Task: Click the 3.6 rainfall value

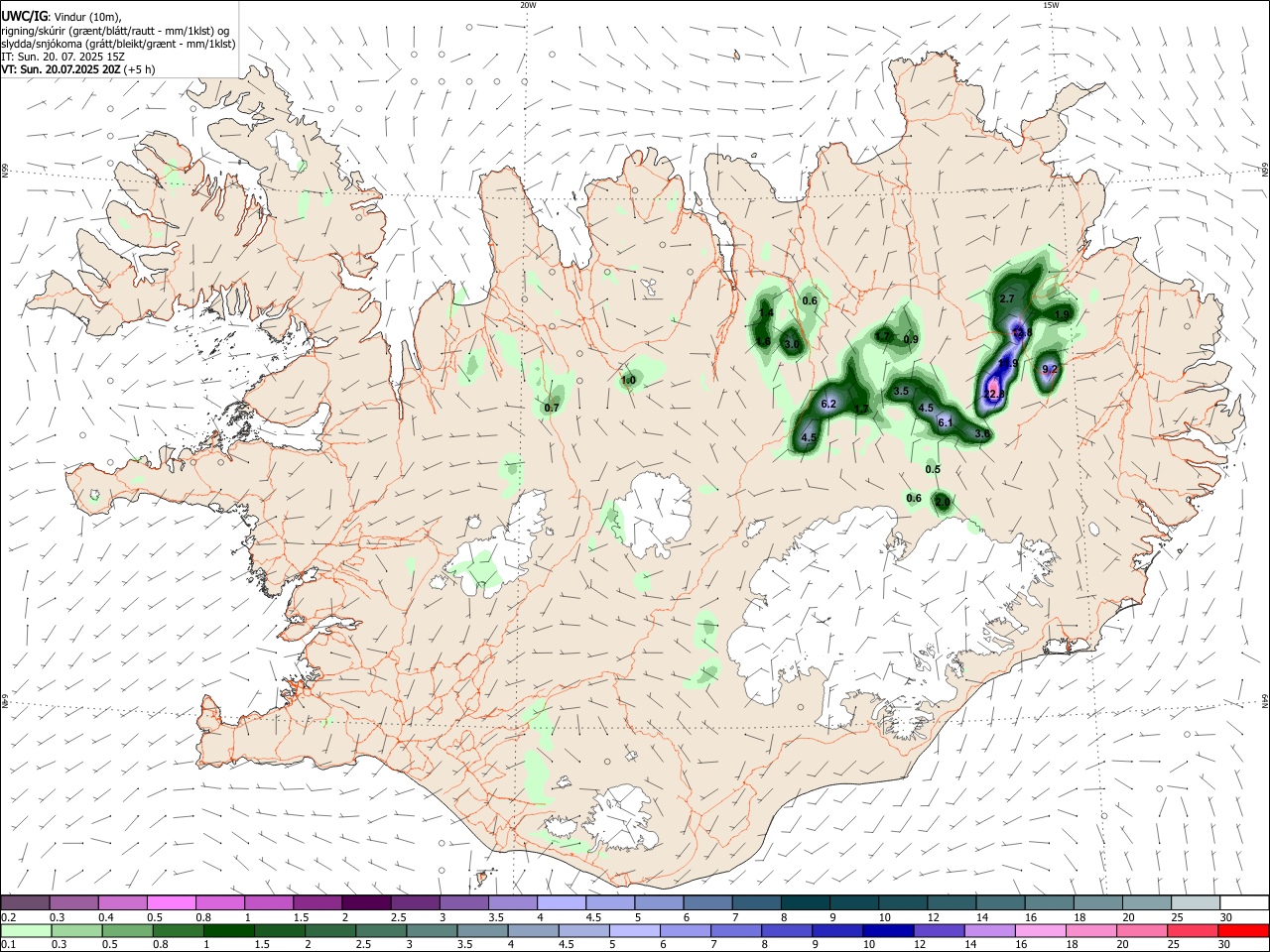Action: pyautogui.click(x=982, y=433)
